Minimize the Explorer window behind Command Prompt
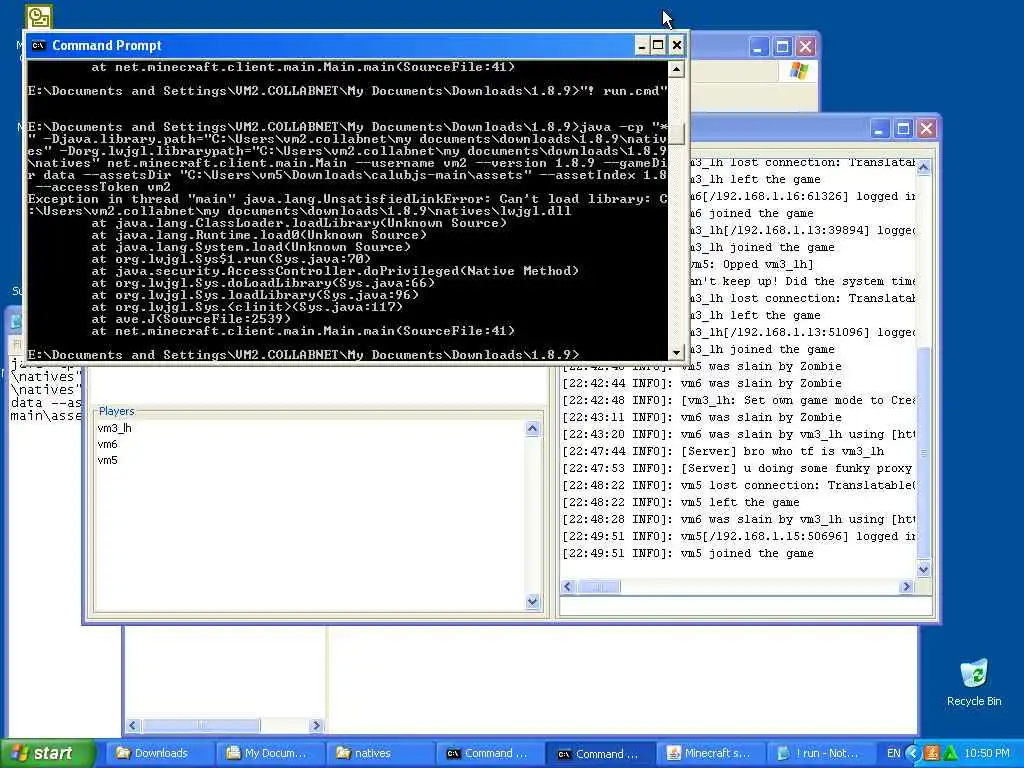The width and height of the screenshot is (1024, 768). point(758,47)
